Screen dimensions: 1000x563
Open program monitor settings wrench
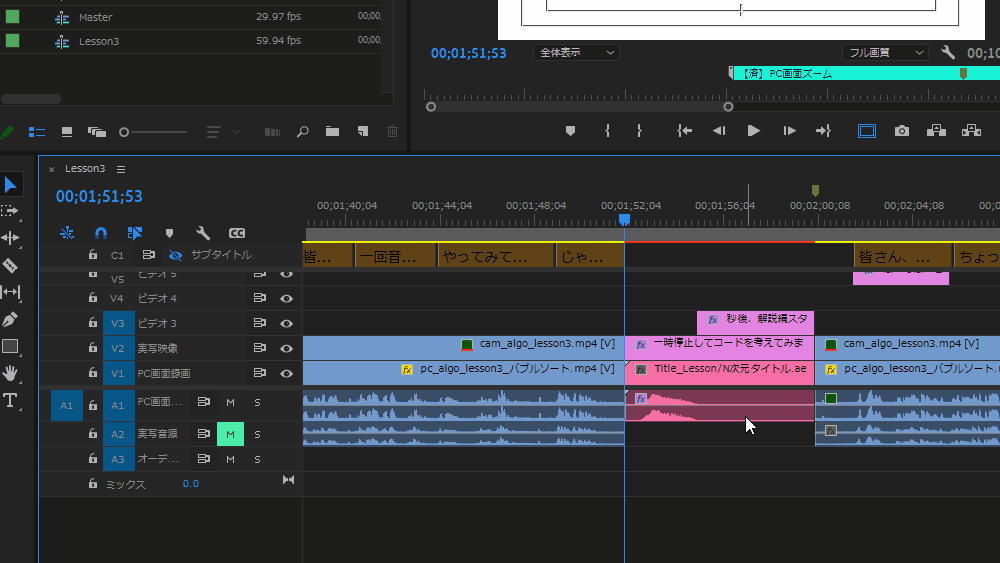948,52
